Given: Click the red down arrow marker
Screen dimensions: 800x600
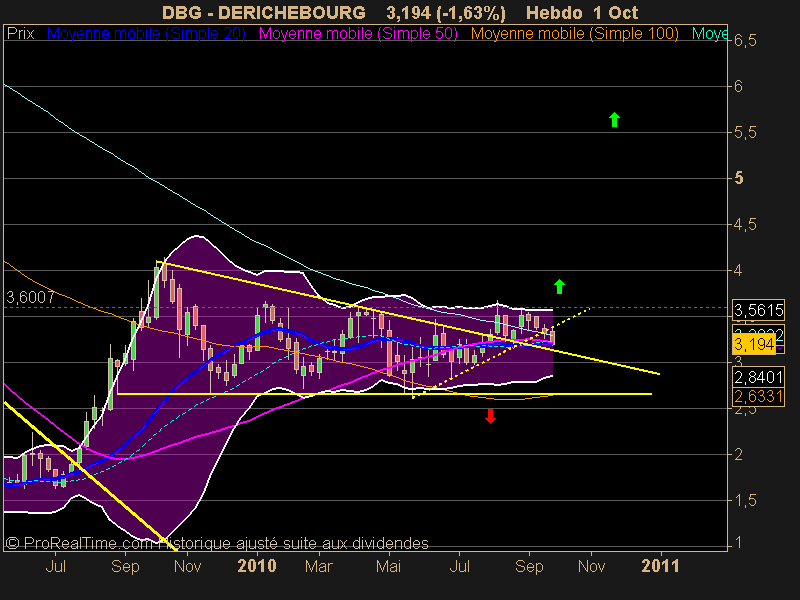Looking at the screenshot, I should coord(490,416).
